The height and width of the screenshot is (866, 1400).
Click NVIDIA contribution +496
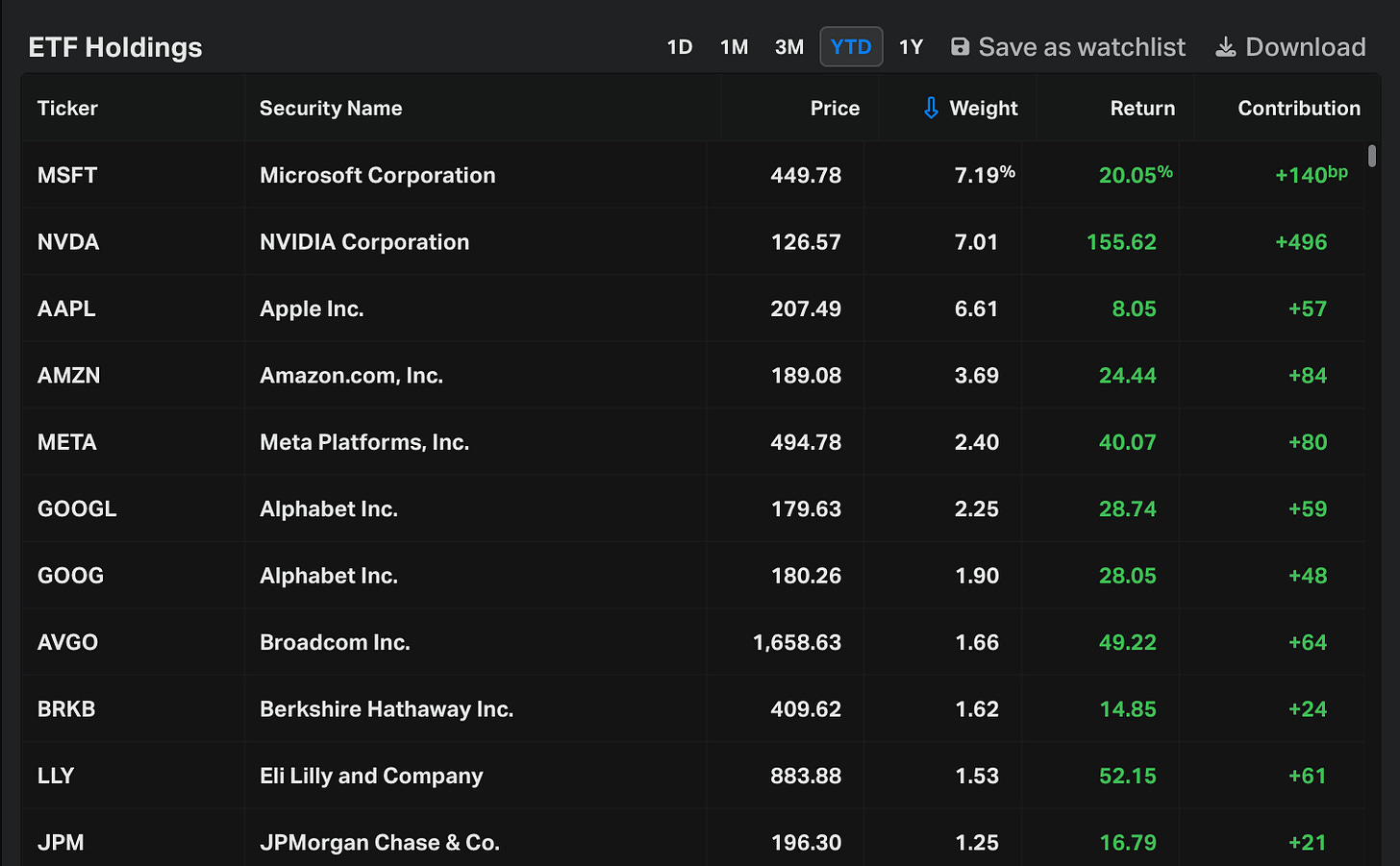(1301, 242)
